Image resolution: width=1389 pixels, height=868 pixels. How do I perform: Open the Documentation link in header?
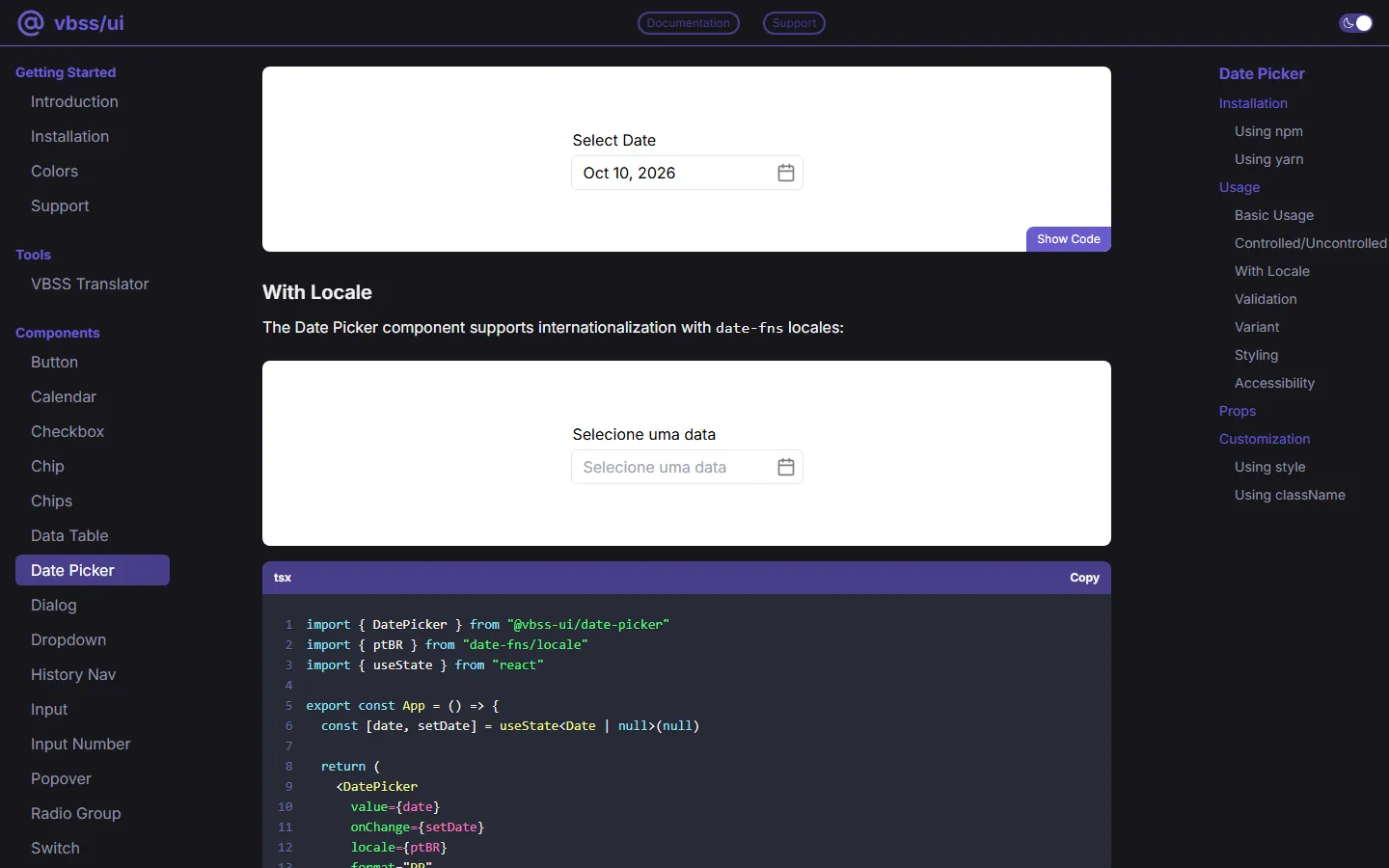689,23
